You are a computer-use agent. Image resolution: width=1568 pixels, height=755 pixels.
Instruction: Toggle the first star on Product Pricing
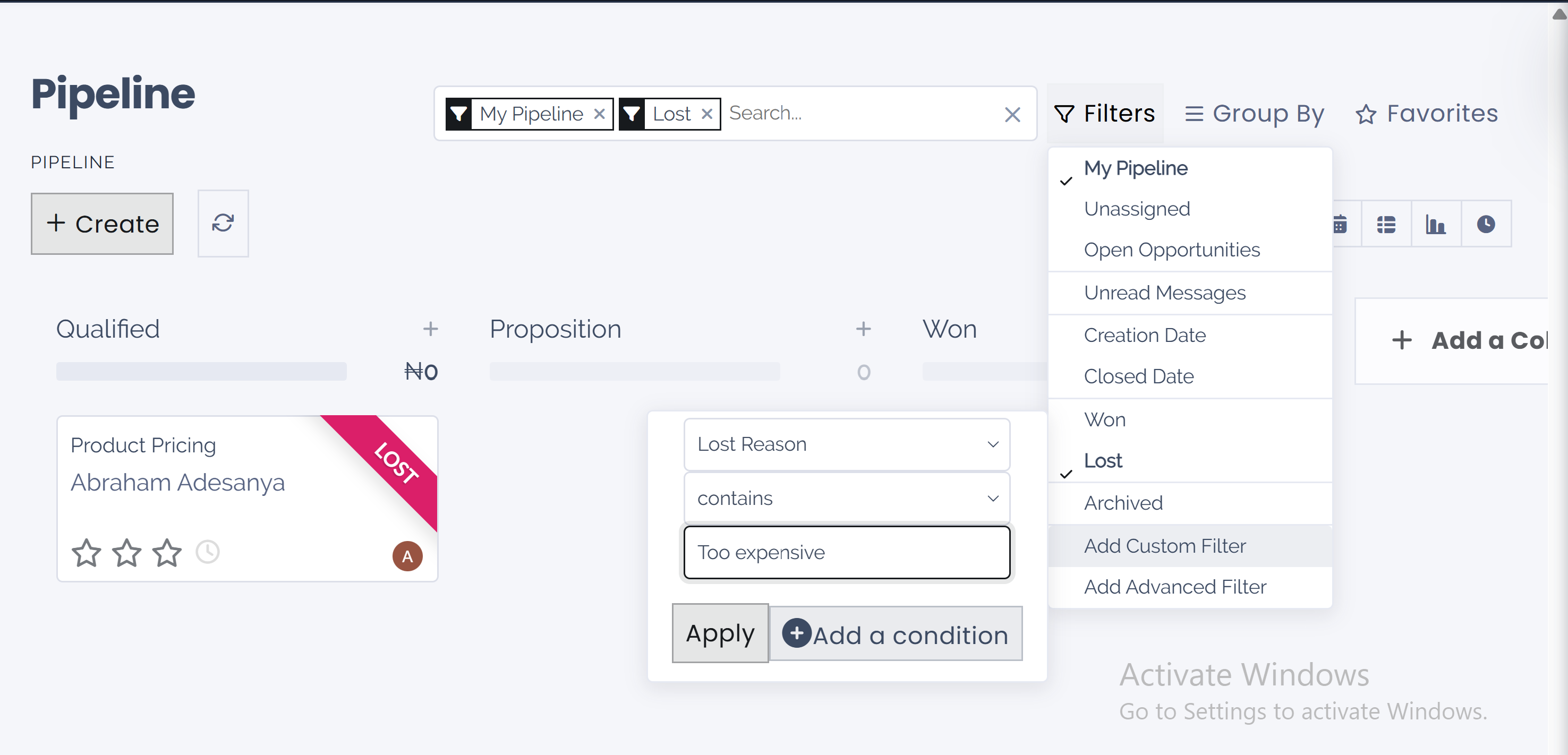pos(87,552)
